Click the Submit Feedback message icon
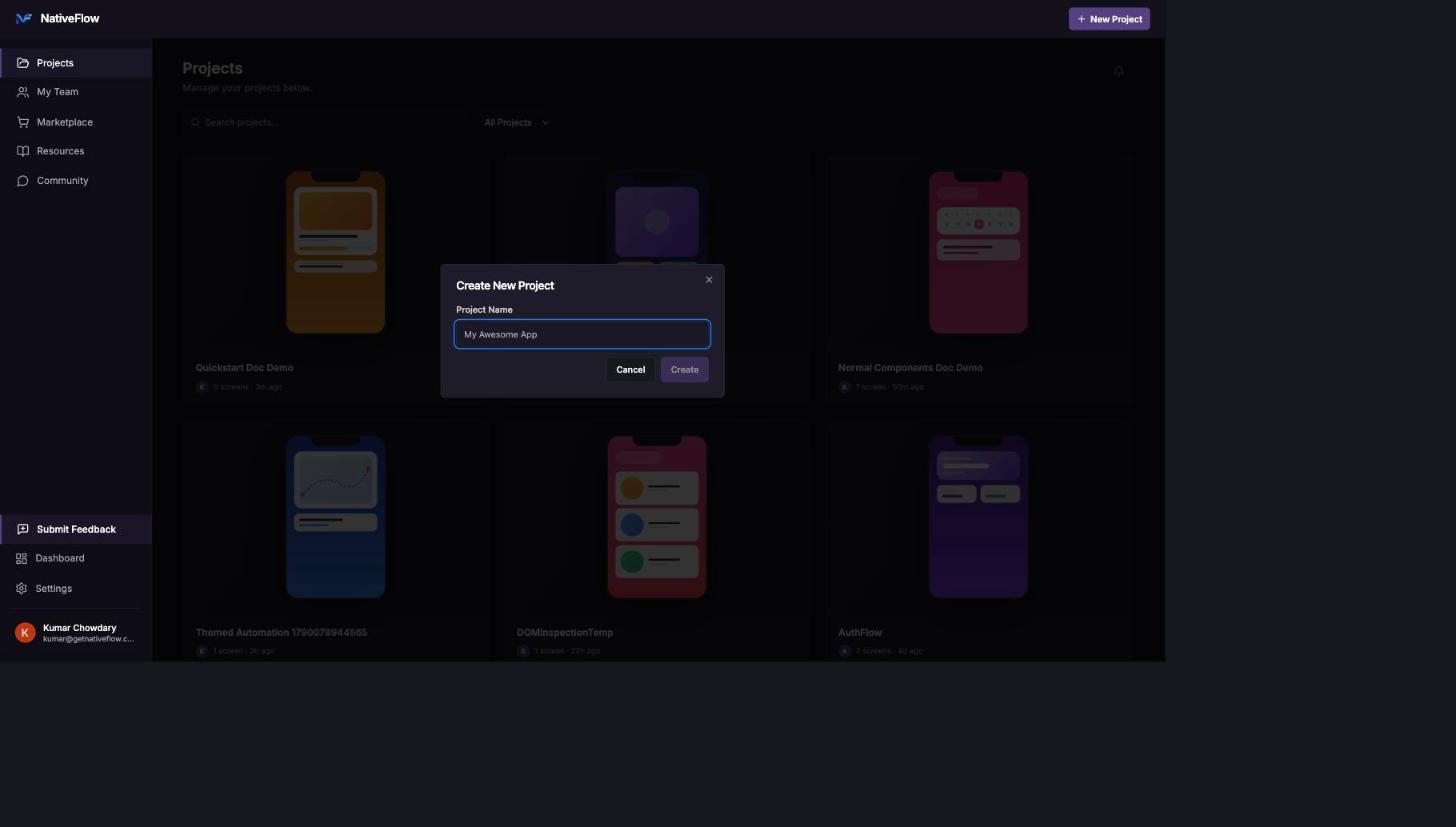This screenshot has height=827, width=1456. [x=23, y=529]
